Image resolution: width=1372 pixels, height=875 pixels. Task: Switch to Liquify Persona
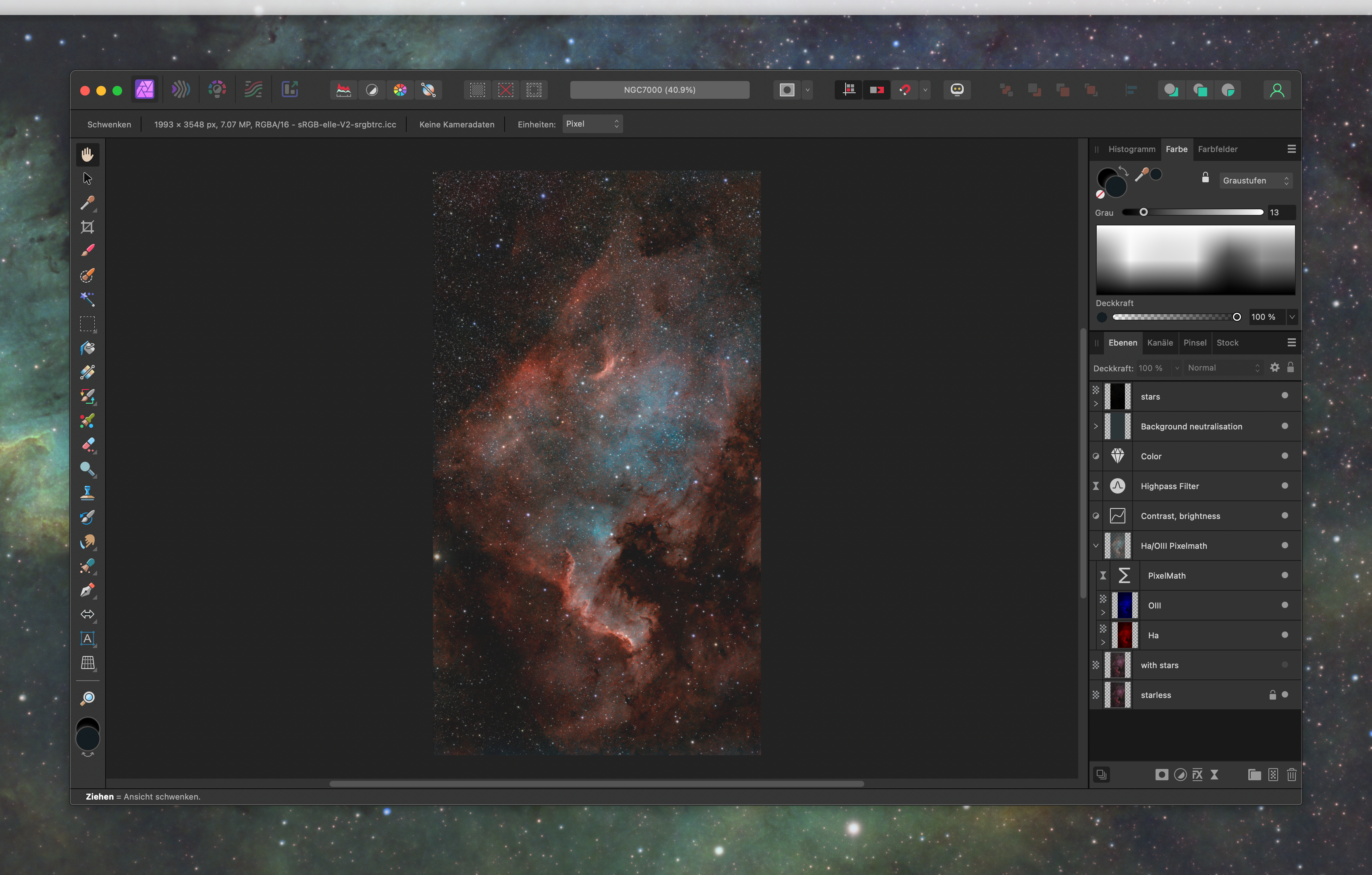coord(181,90)
